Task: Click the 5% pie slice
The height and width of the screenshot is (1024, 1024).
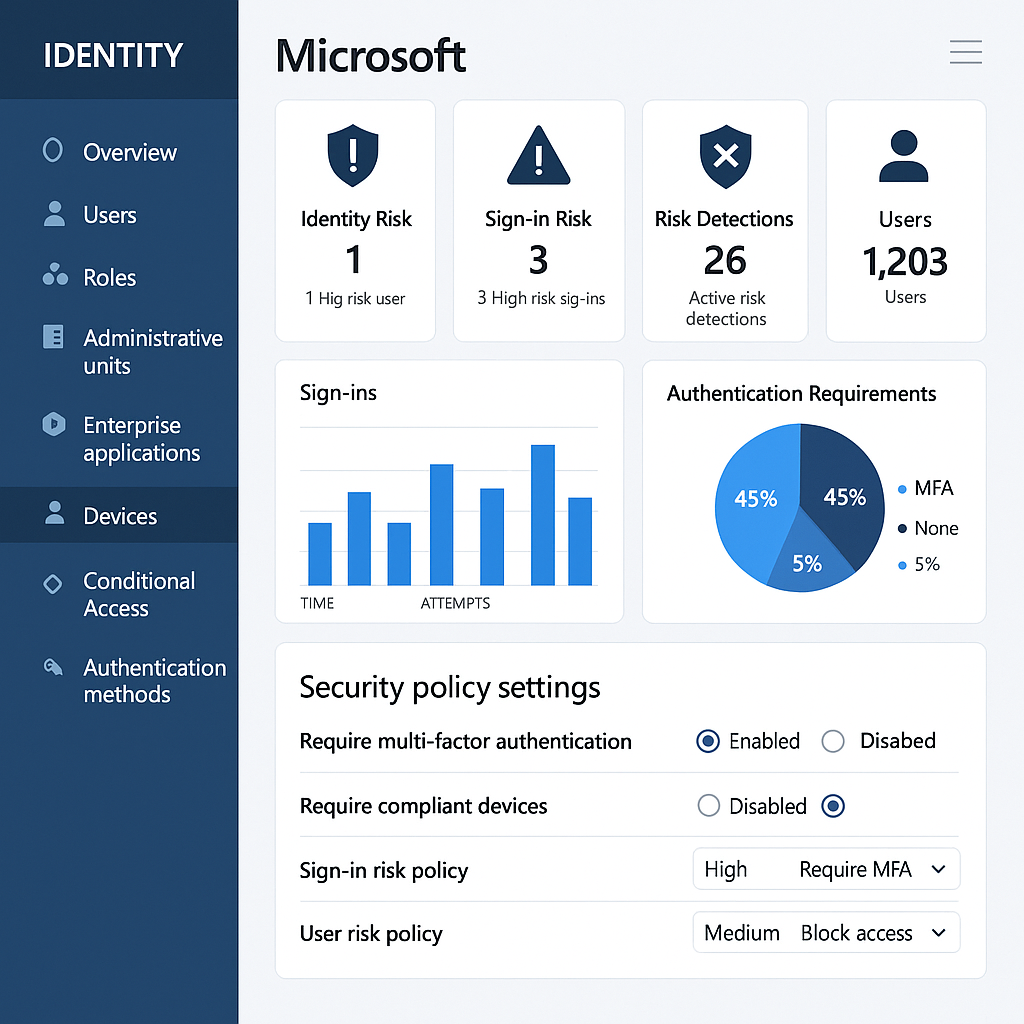Action: 808,565
